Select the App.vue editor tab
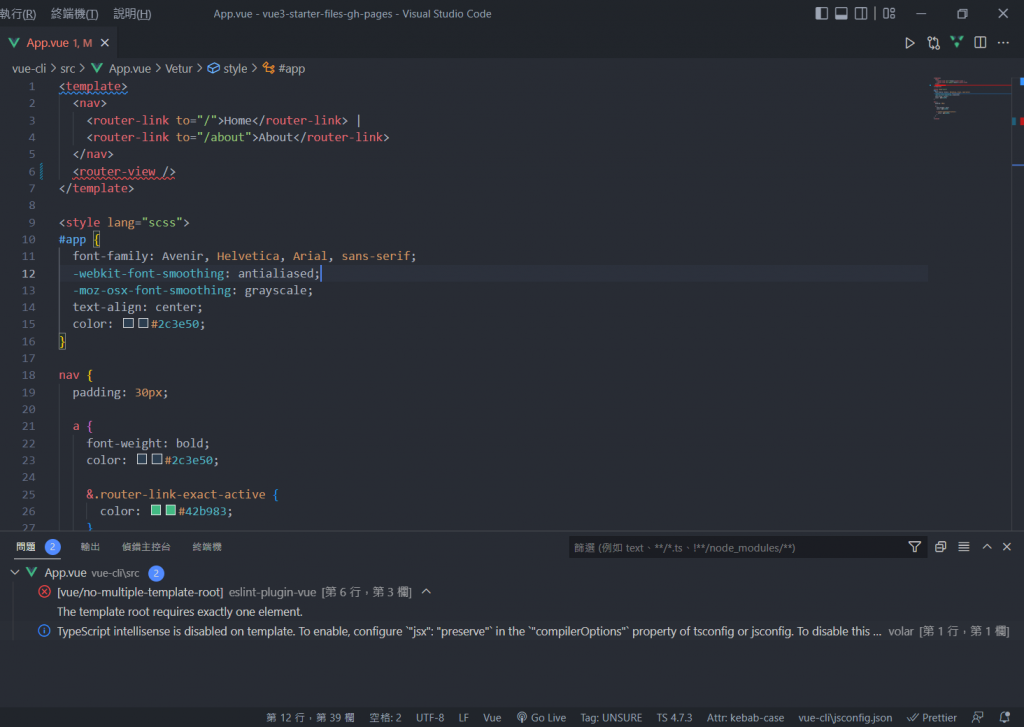The width and height of the screenshot is (1024, 727). pyautogui.click(x=58, y=42)
